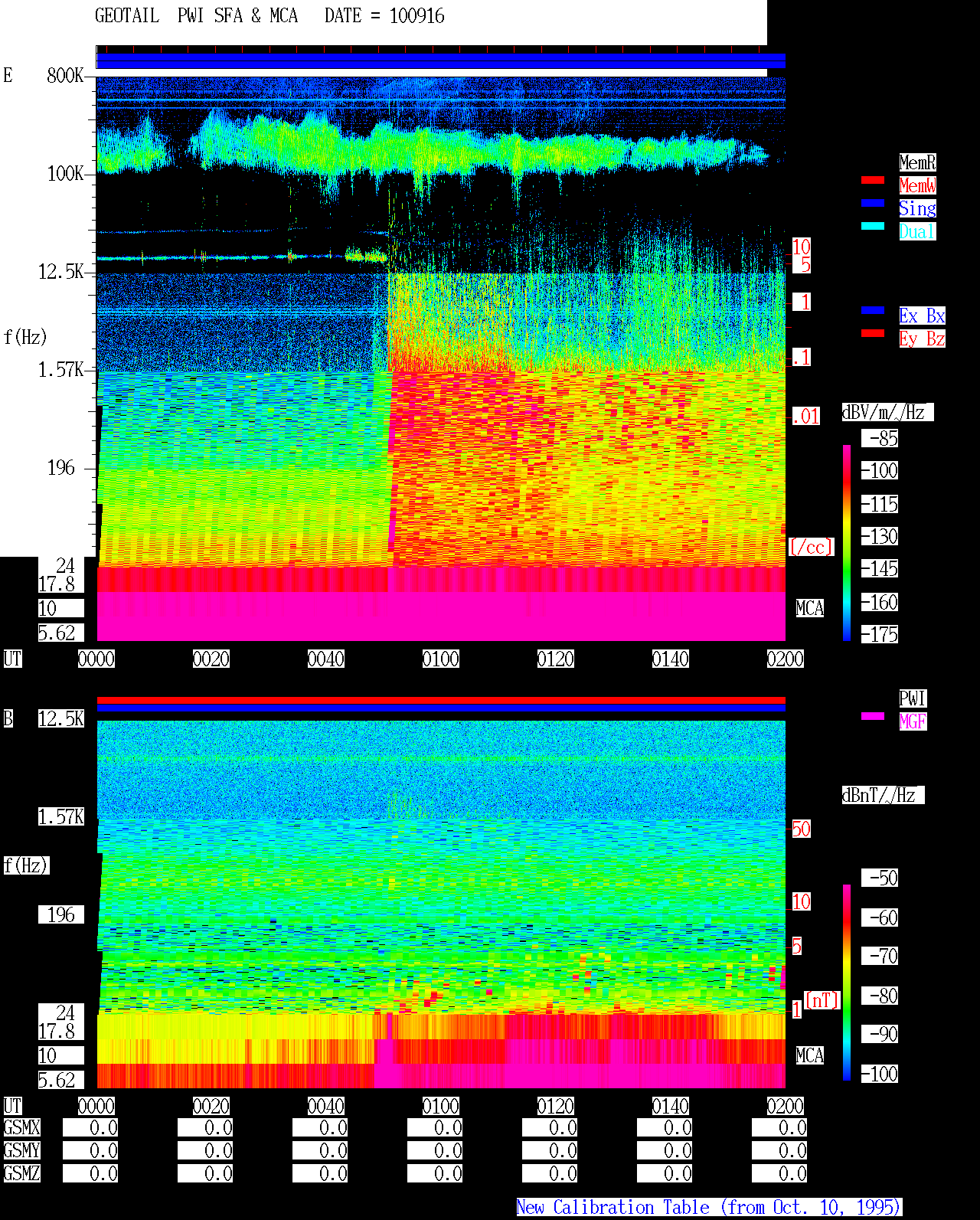
Task: Click the red swatch beside Ey Bz
Action: (x=873, y=333)
